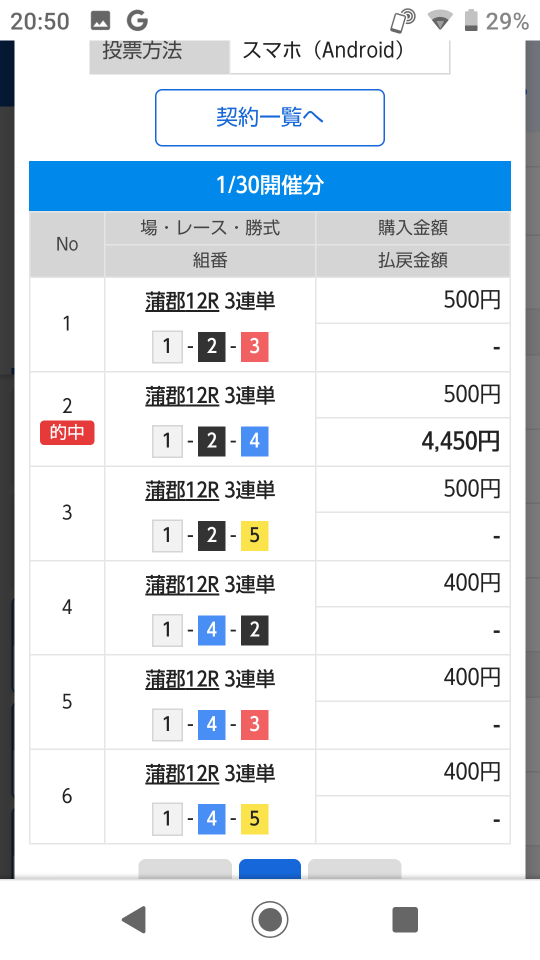Screen dimensions: 540x960
Task: Open 蒲郡12R link in row 3
Action: (x=182, y=489)
